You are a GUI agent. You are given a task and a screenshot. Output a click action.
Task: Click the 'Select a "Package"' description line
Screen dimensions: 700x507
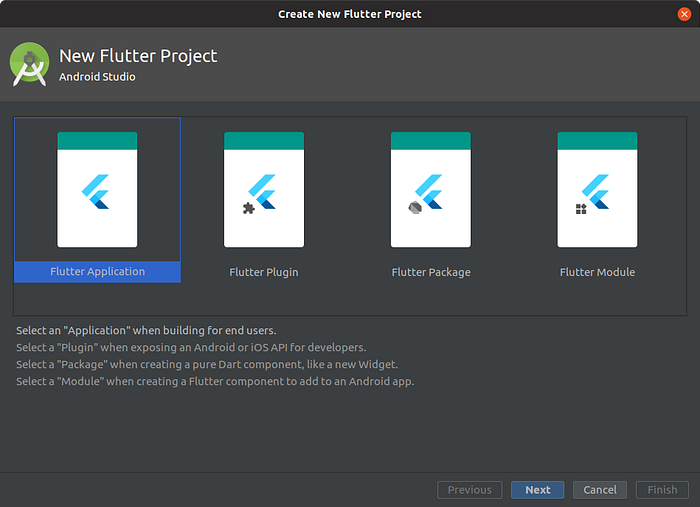pos(207,365)
